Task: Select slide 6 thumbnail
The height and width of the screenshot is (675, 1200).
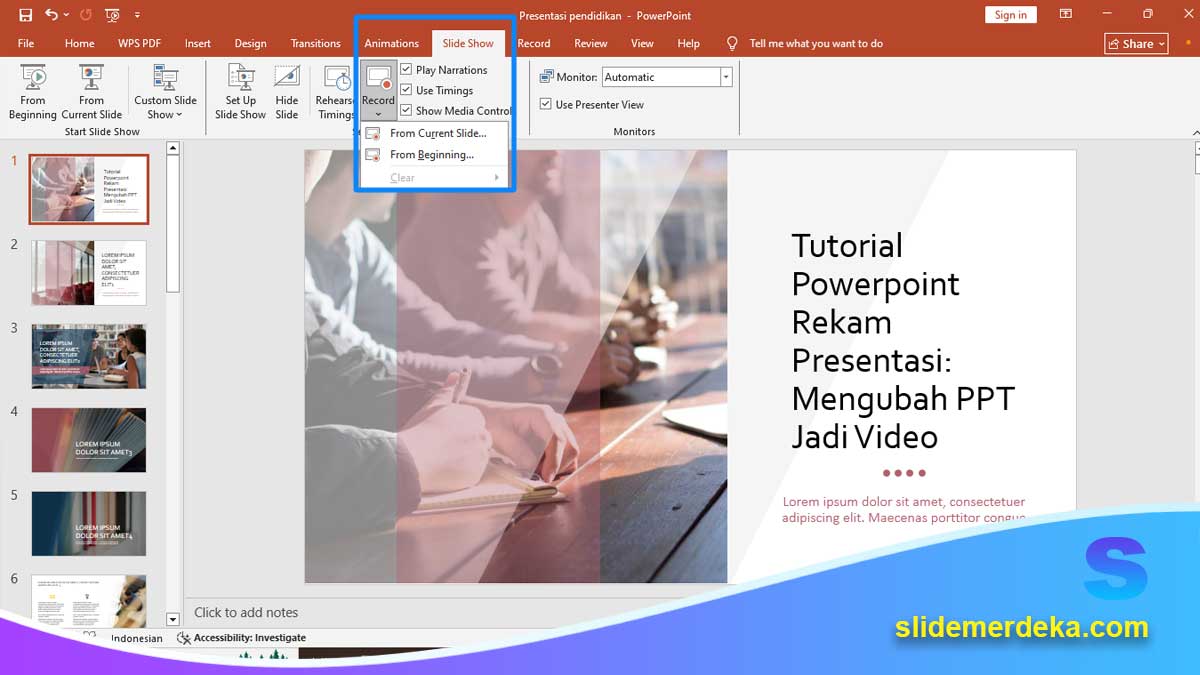Action: pos(89,600)
